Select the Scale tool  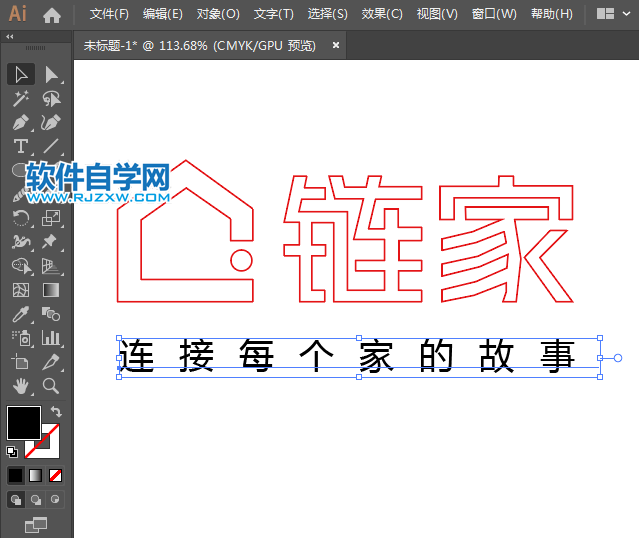tap(51, 218)
